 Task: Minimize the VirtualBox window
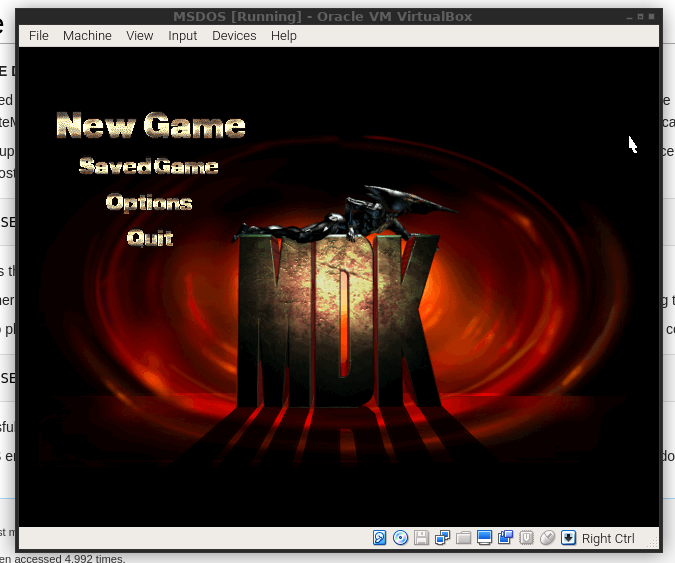coord(629,17)
